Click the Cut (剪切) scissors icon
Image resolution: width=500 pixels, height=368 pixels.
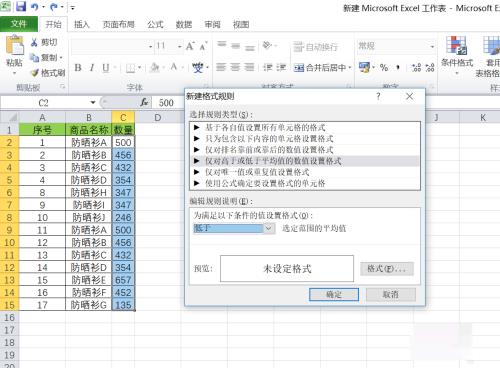point(34,42)
